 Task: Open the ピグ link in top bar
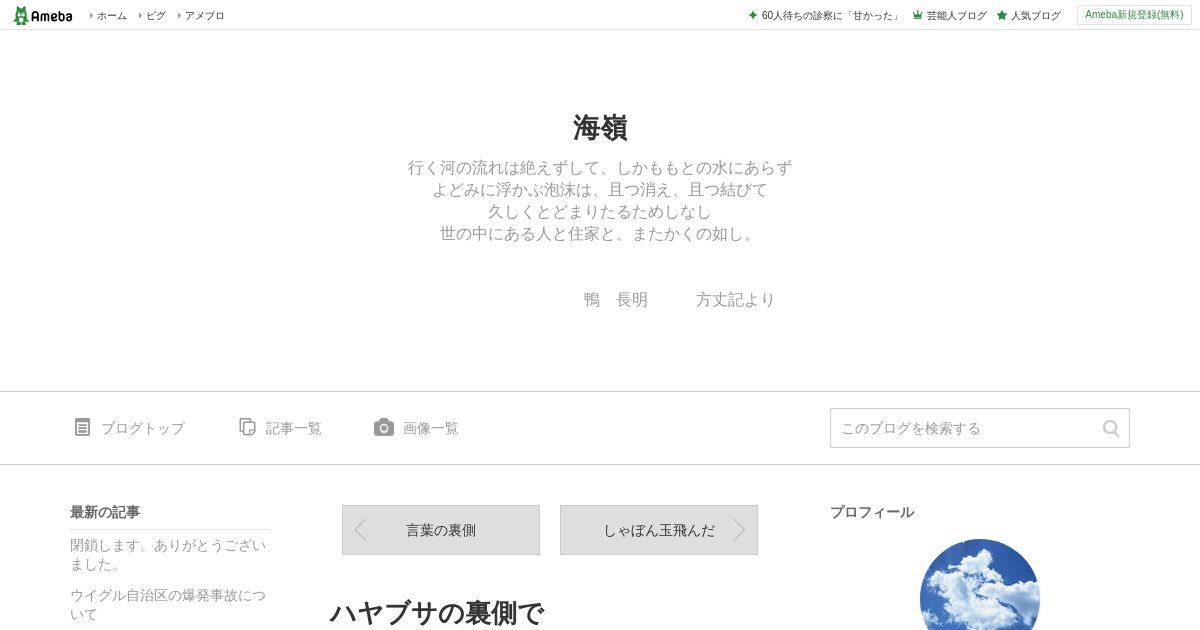coord(155,15)
